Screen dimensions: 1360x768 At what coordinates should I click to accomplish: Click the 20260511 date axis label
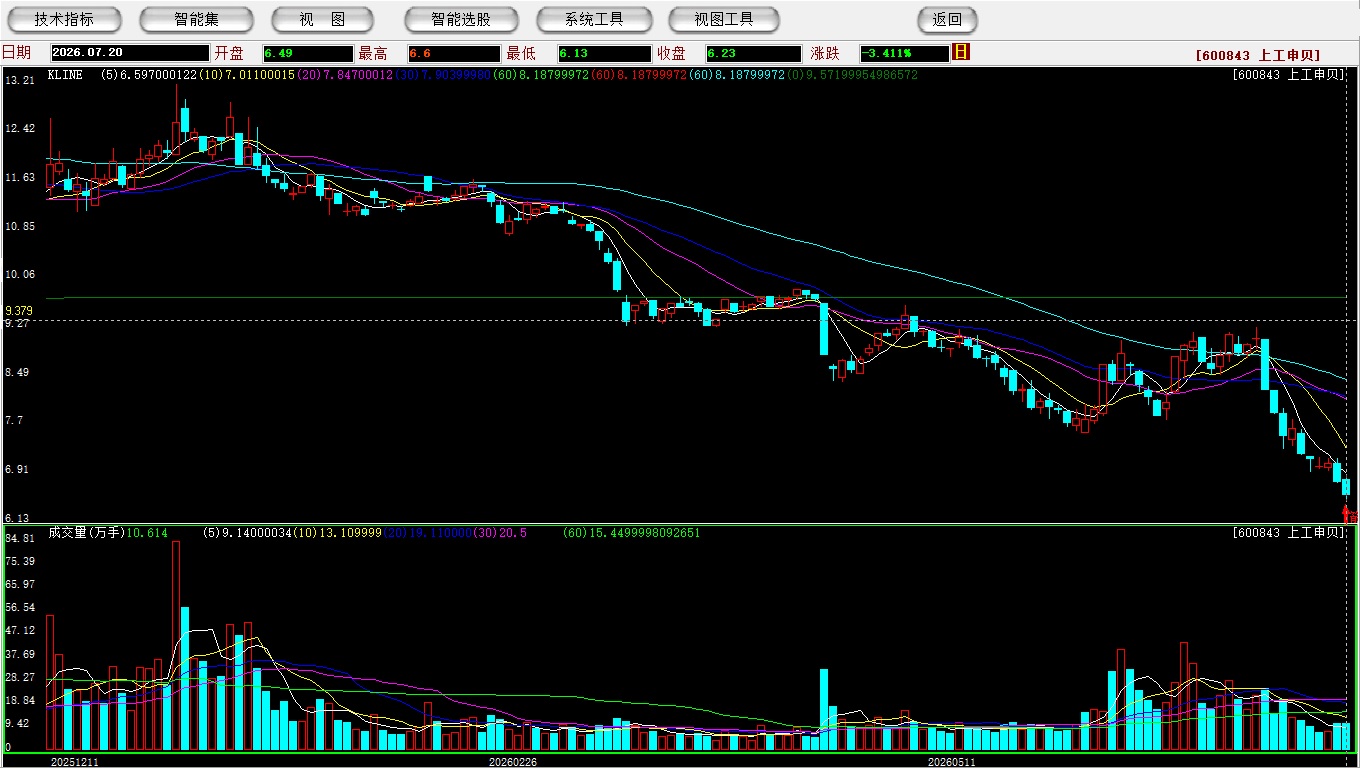click(x=951, y=762)
